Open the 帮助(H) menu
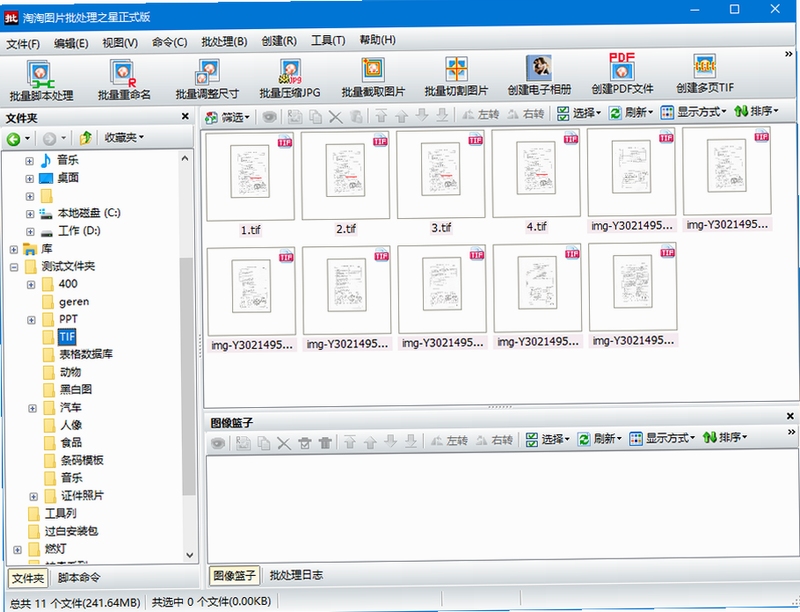Image resolution: width=800 pixels, height=612 pixels. [x=377, y=40]
